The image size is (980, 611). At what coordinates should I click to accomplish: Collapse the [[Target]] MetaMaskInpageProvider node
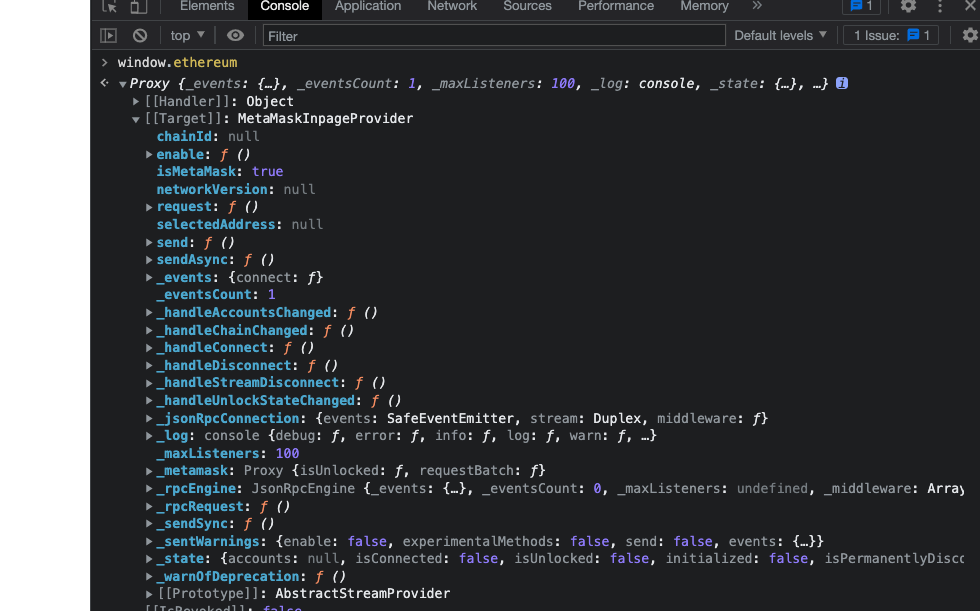[x=136, y=119]
